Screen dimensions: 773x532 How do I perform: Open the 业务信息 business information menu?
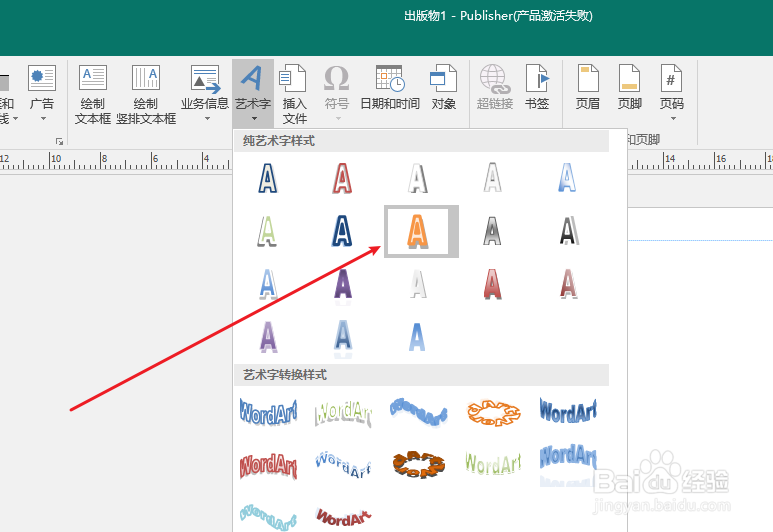point(205,93)
